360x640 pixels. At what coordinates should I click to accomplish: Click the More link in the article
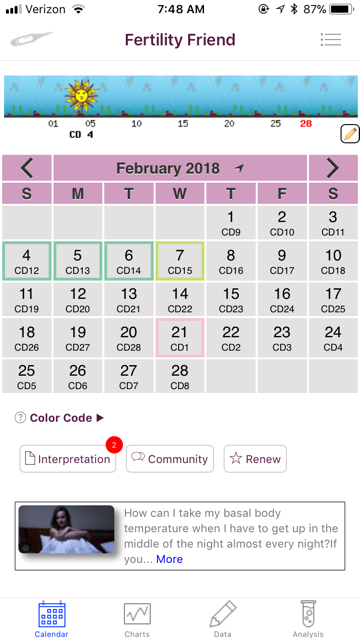[169, 559]
